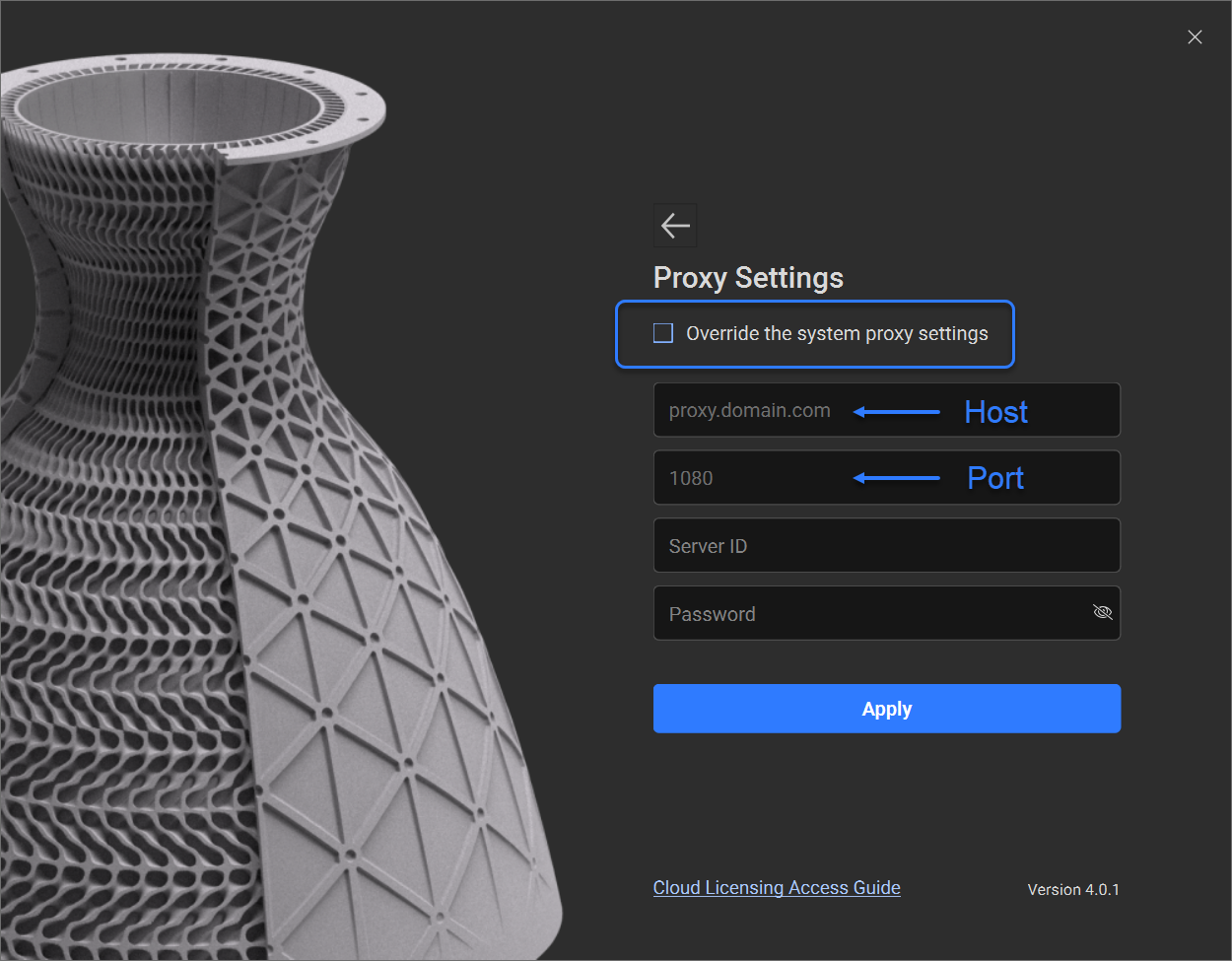Open the Cloud Licensing Access Guide link
The width and height of the screenshot is (1232, 961).
(x=777, y=888)
